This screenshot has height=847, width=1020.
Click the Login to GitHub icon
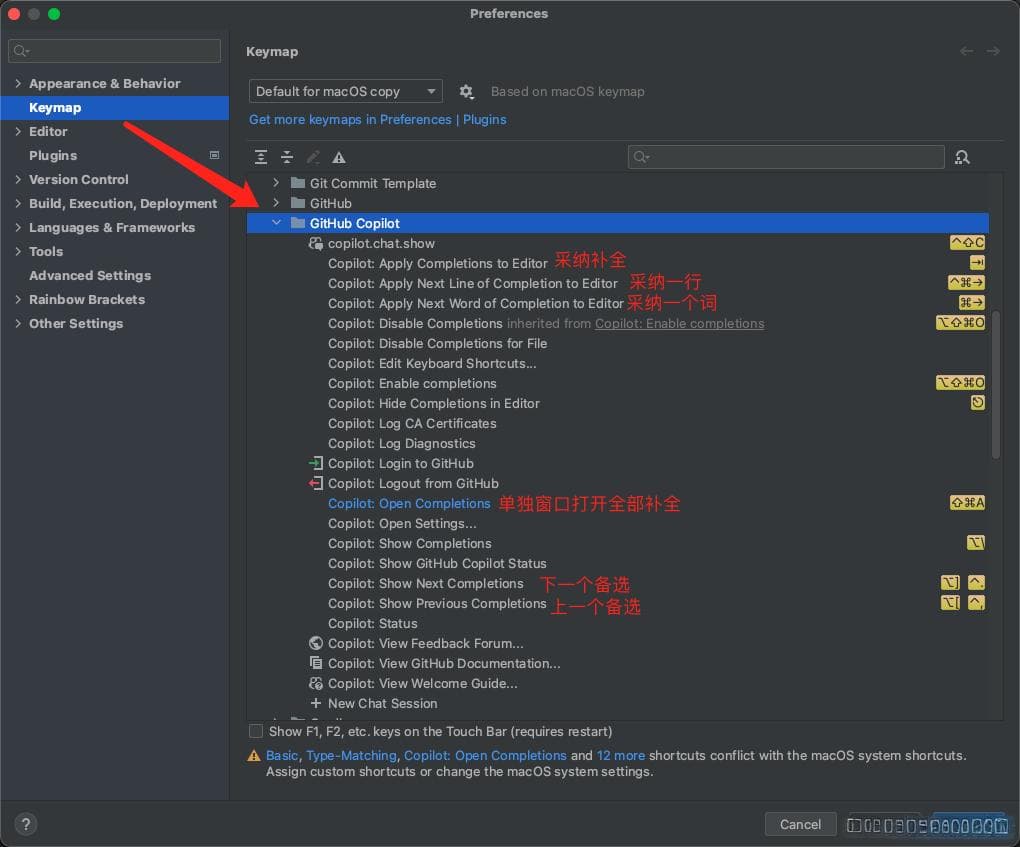[x=315, y=463]
